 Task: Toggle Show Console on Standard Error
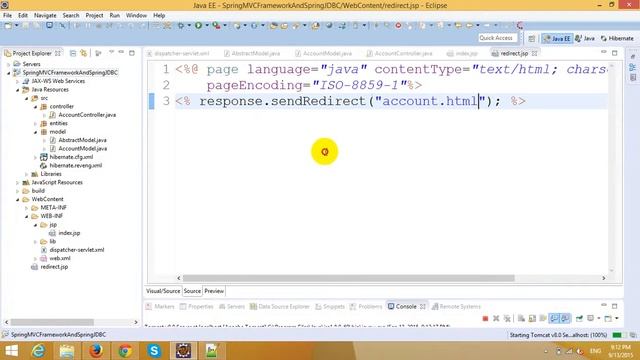(565, 318)
